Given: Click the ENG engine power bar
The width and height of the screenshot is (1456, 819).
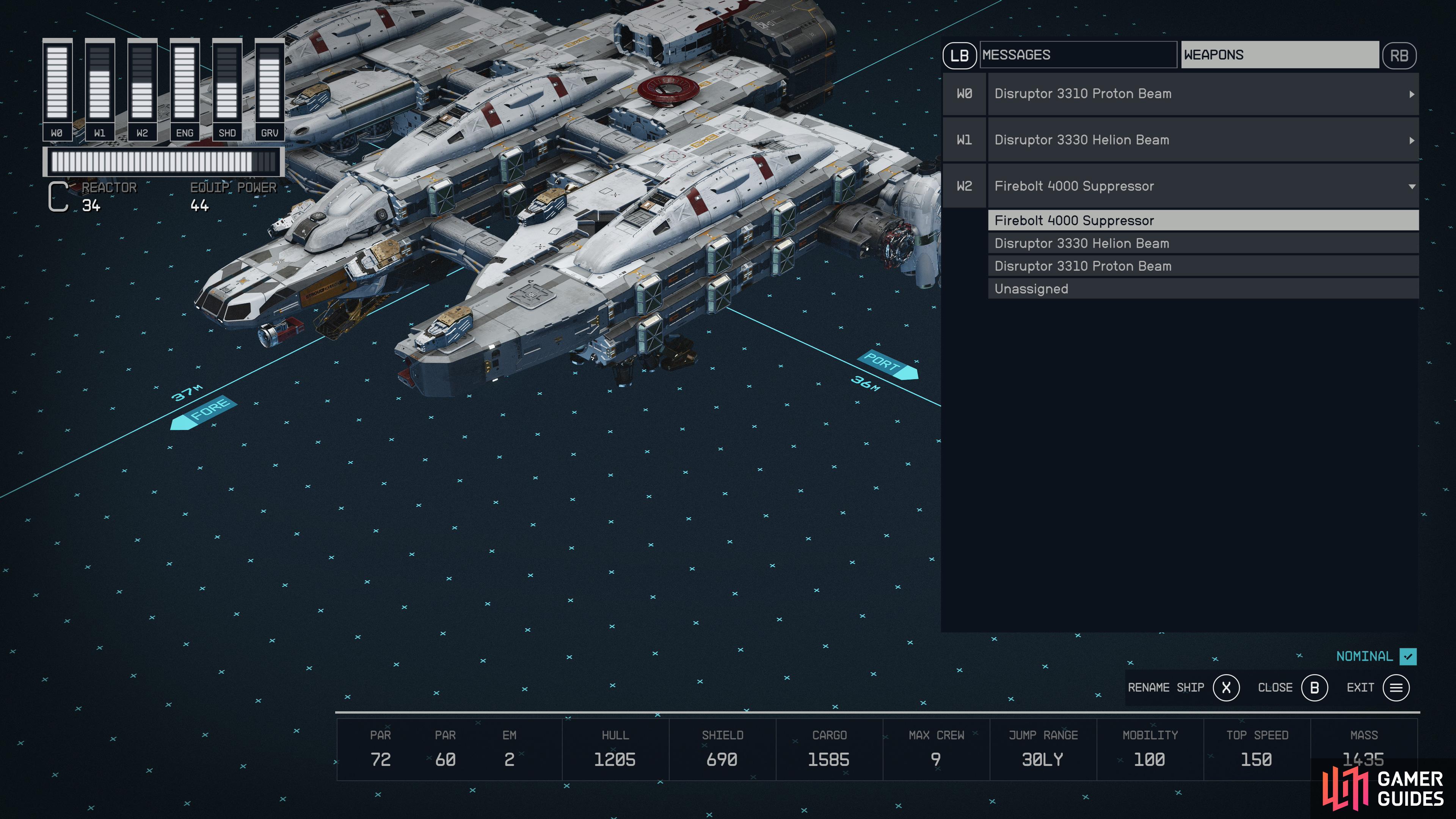Looking at the screenshot, I should [185, 82].
